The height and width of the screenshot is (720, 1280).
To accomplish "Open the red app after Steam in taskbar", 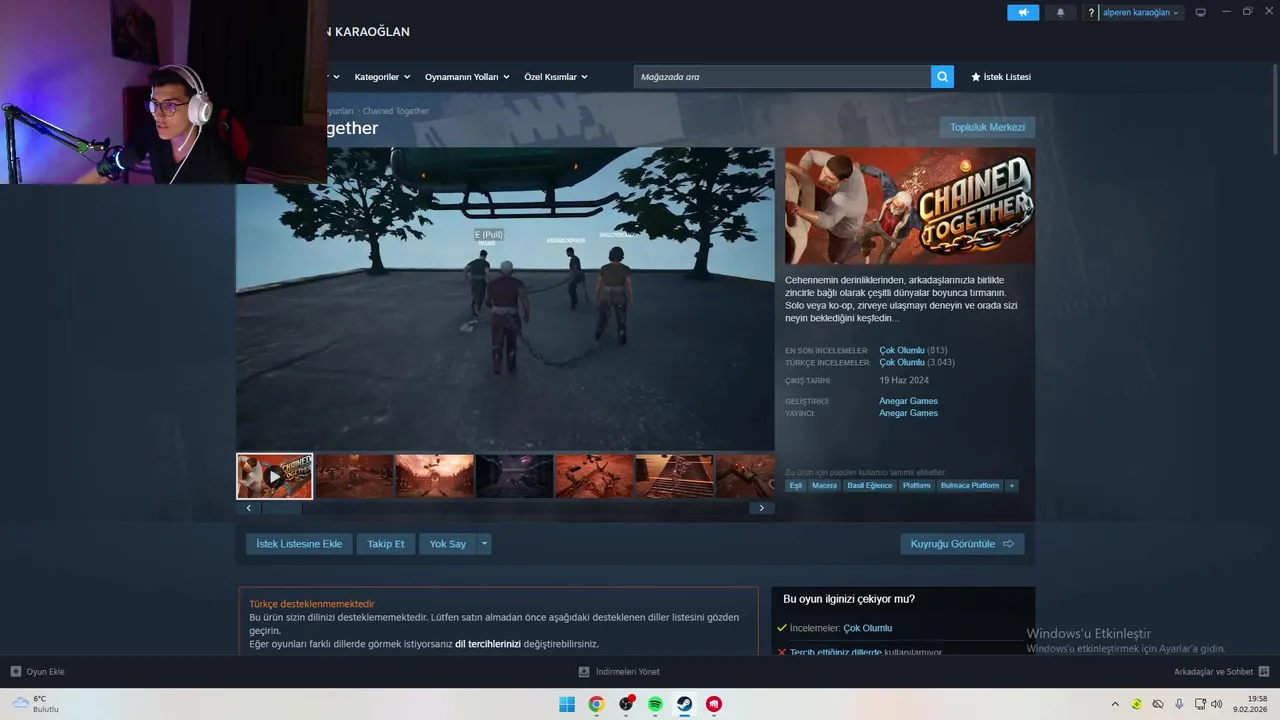I will tap(714, 704).
